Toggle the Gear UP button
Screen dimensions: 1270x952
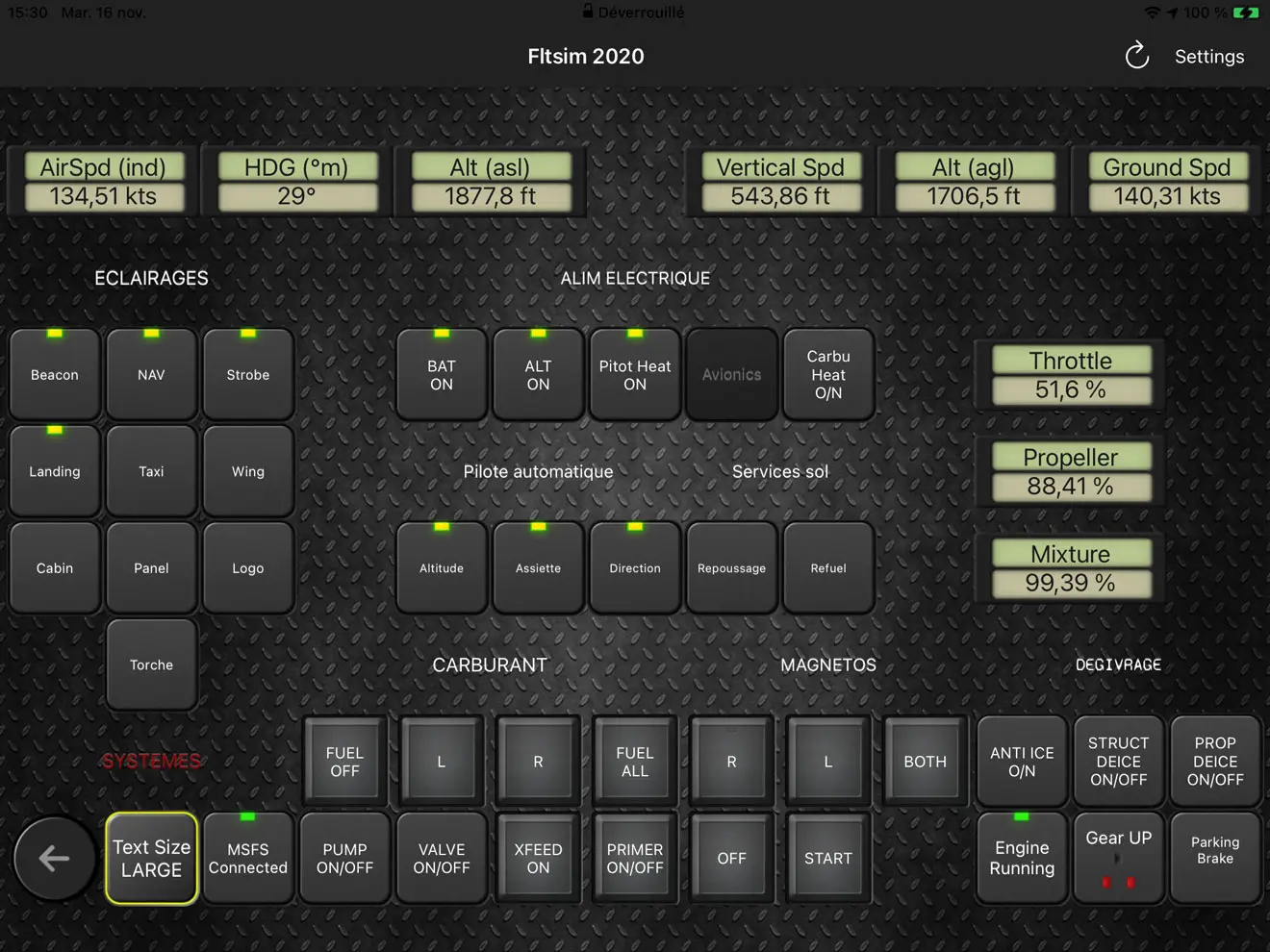pos(1119,858)
